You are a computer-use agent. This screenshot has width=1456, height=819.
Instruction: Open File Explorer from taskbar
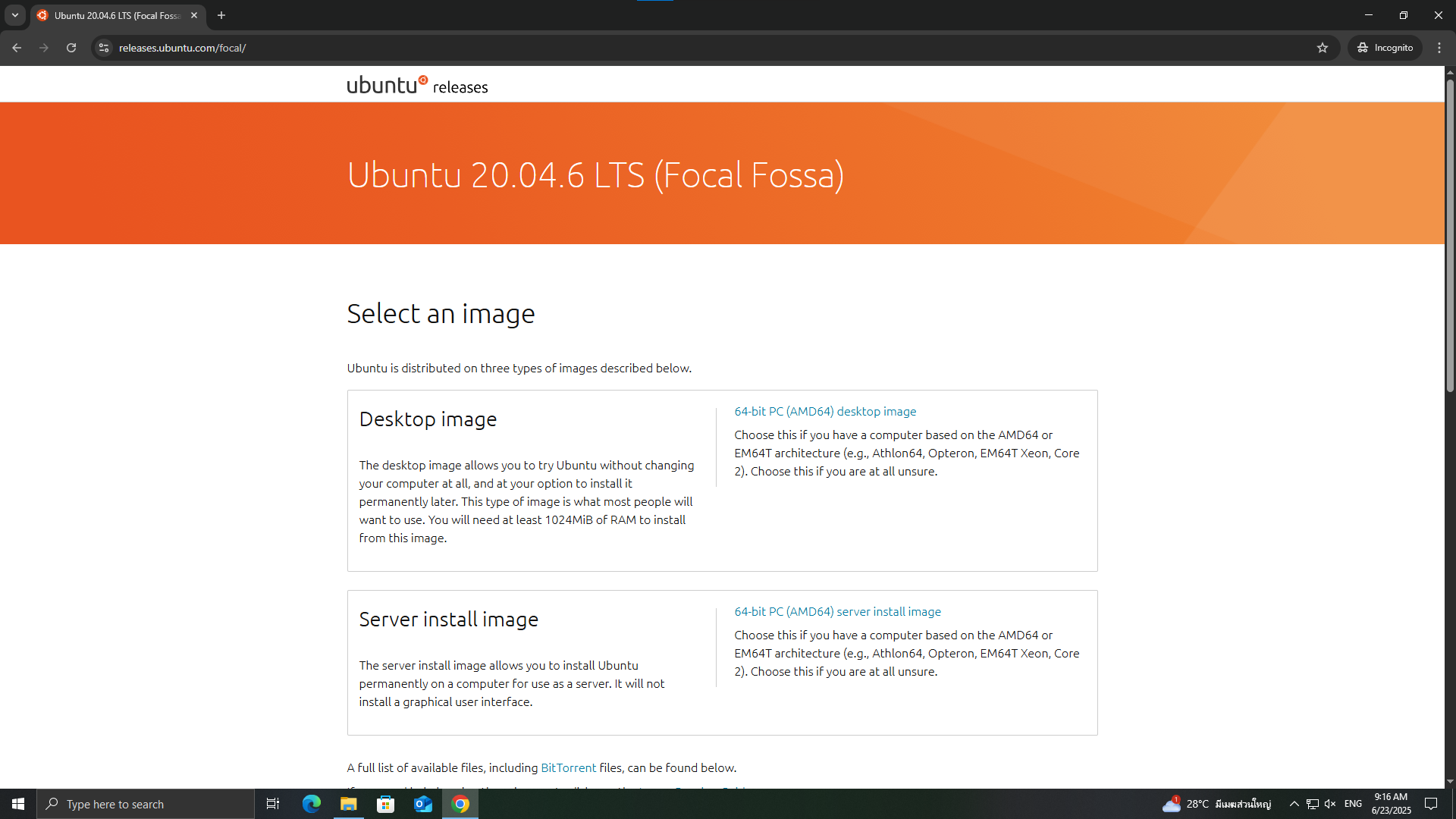(x=348, y=804)
